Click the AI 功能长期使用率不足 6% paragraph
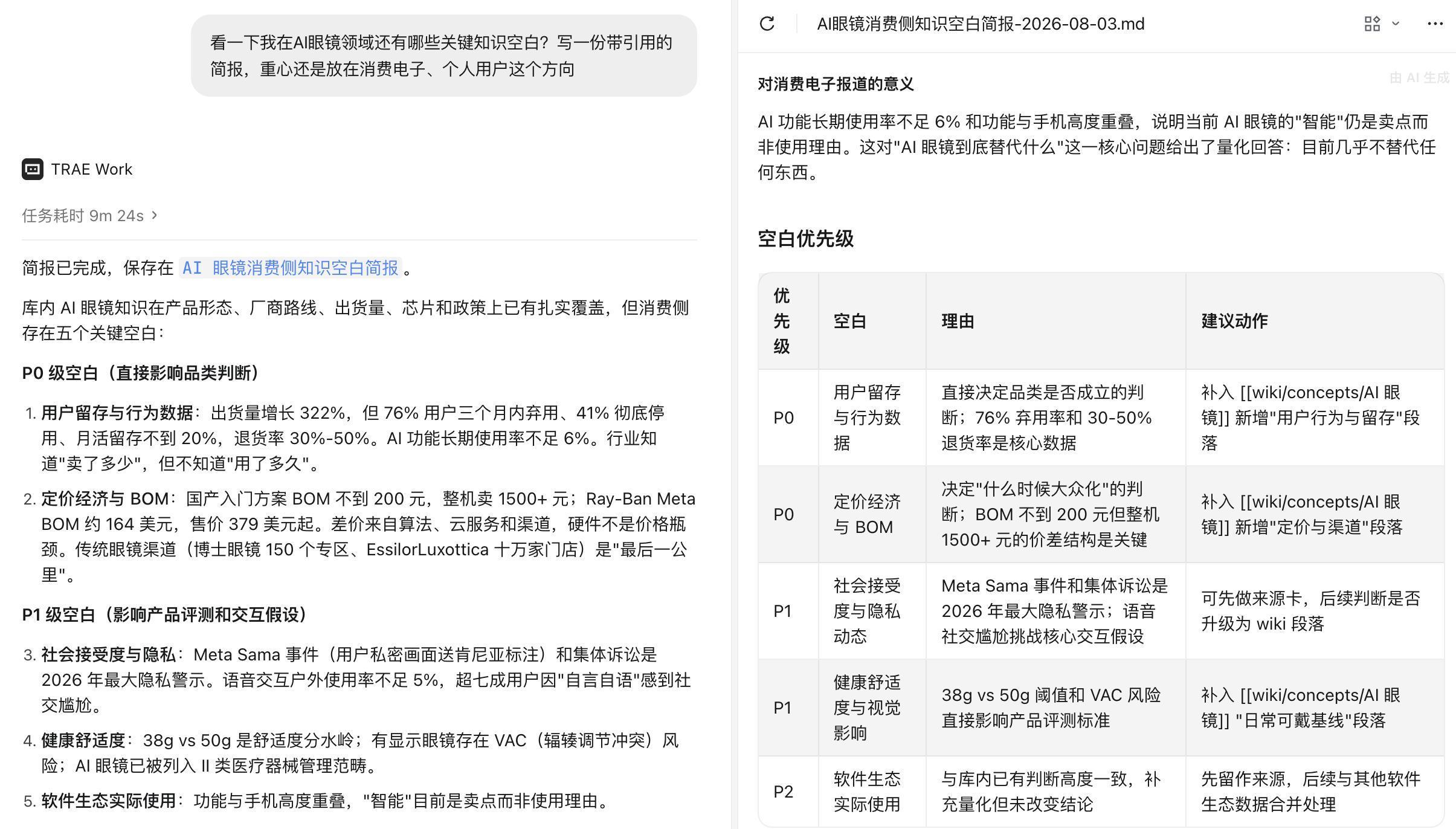Screen dimensions: 1456x829 pyautogui.click(x=1097, y=147)
